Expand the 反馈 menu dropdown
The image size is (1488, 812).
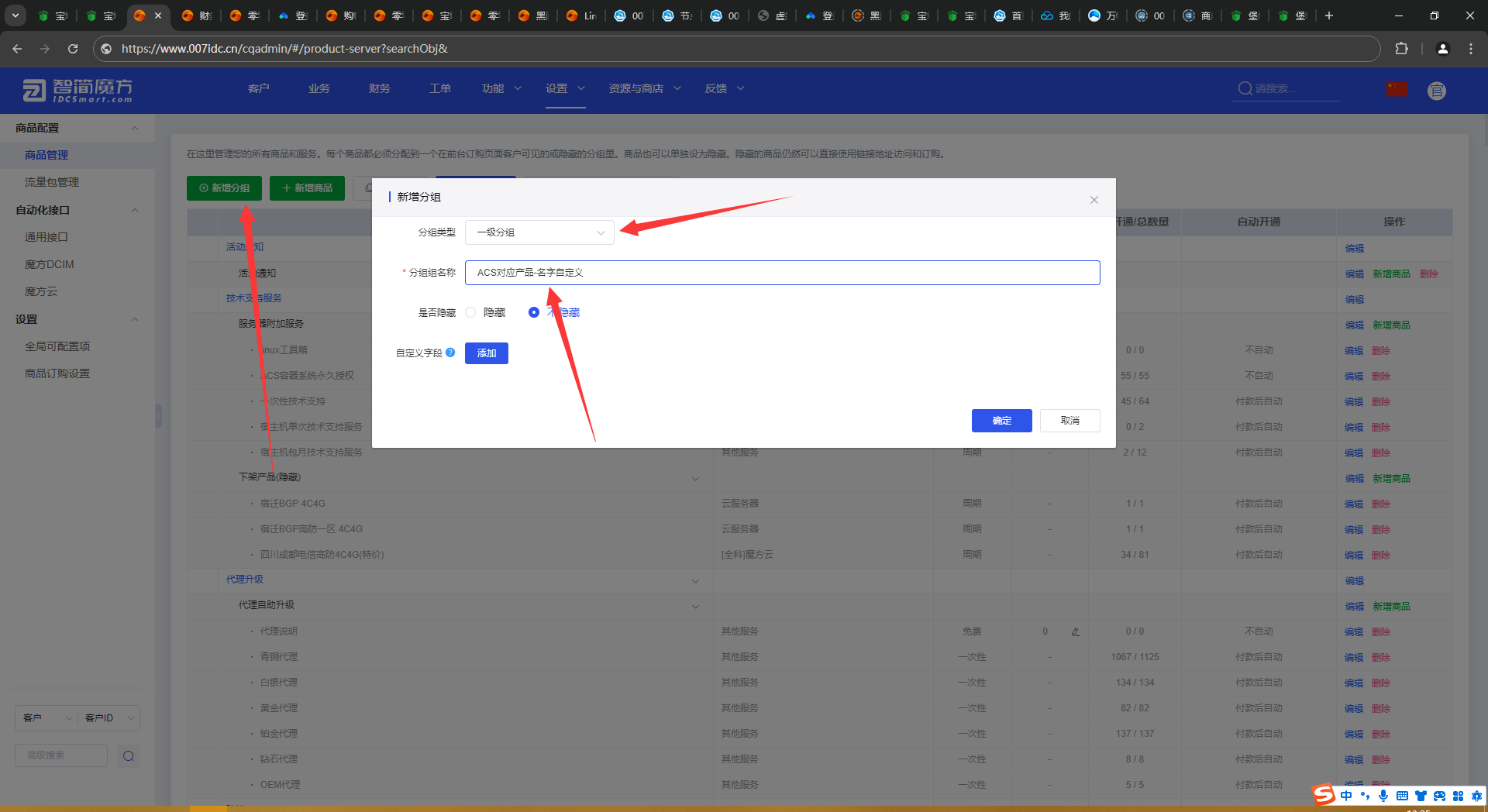(x=740, y=88)
